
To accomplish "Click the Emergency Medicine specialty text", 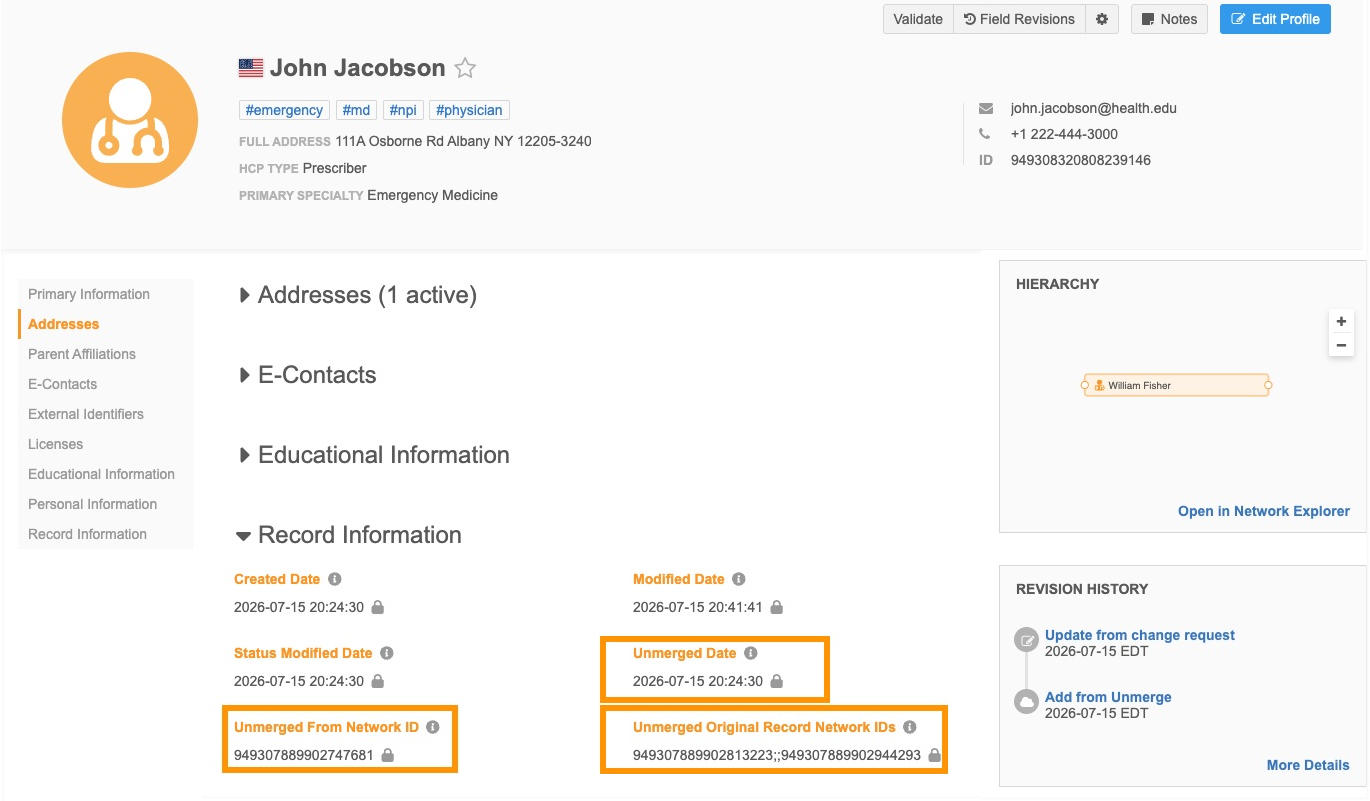I will 432,195.
